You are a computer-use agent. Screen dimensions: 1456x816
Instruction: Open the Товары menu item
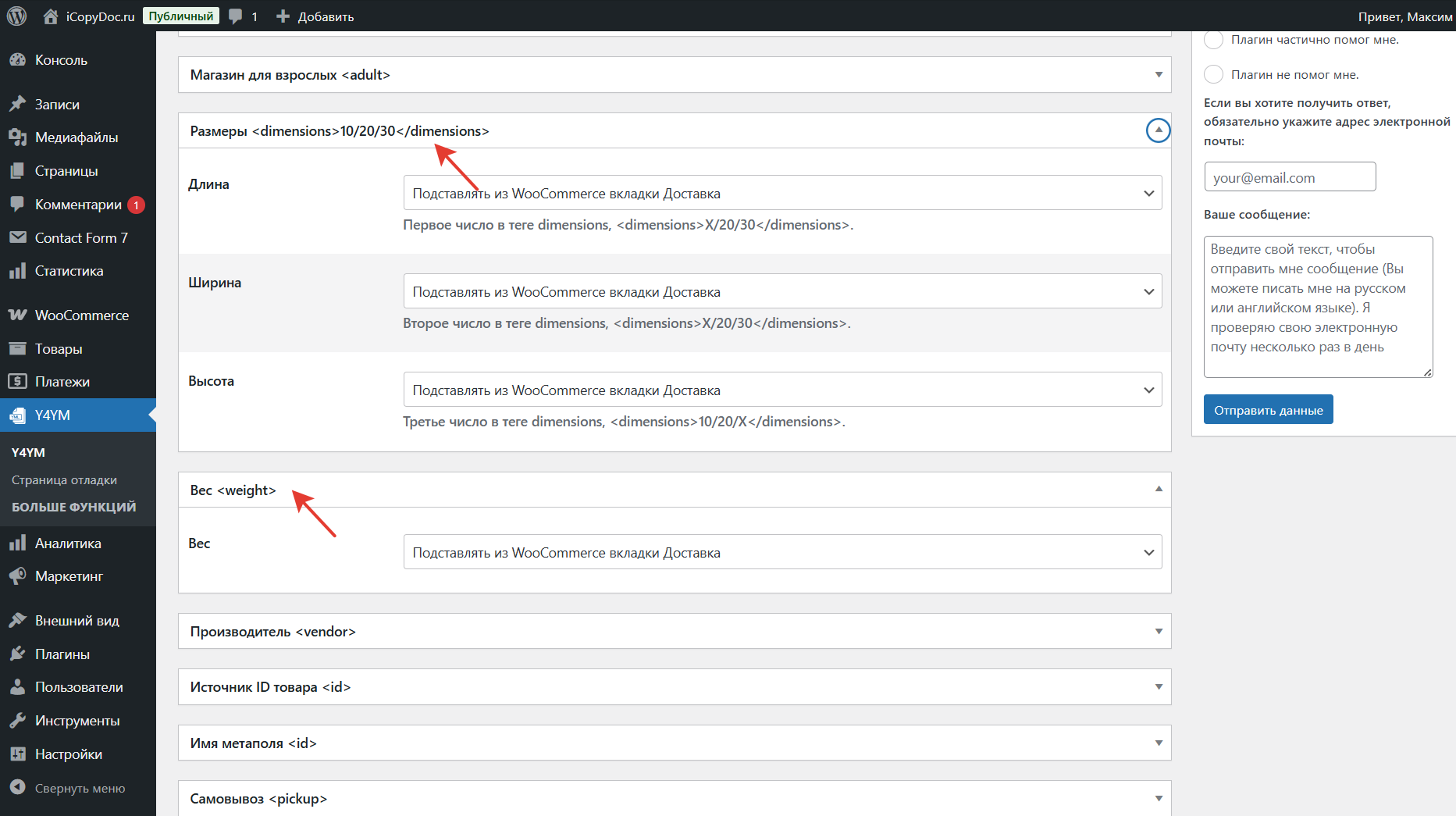point(59,349)
